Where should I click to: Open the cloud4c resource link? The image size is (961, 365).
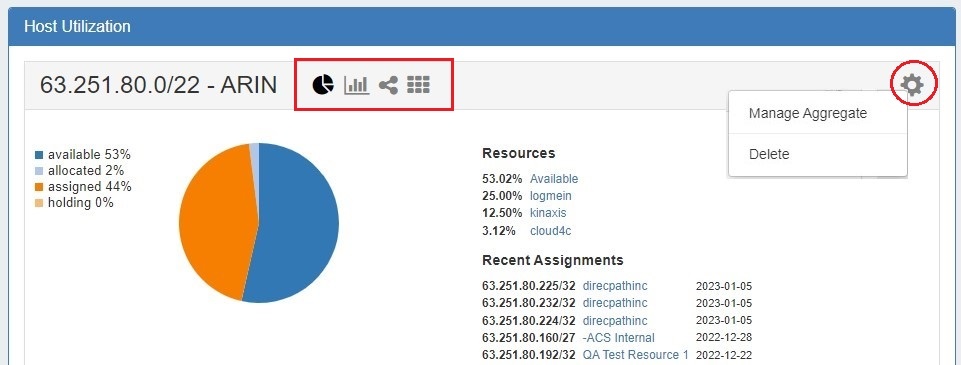[550, 231]
